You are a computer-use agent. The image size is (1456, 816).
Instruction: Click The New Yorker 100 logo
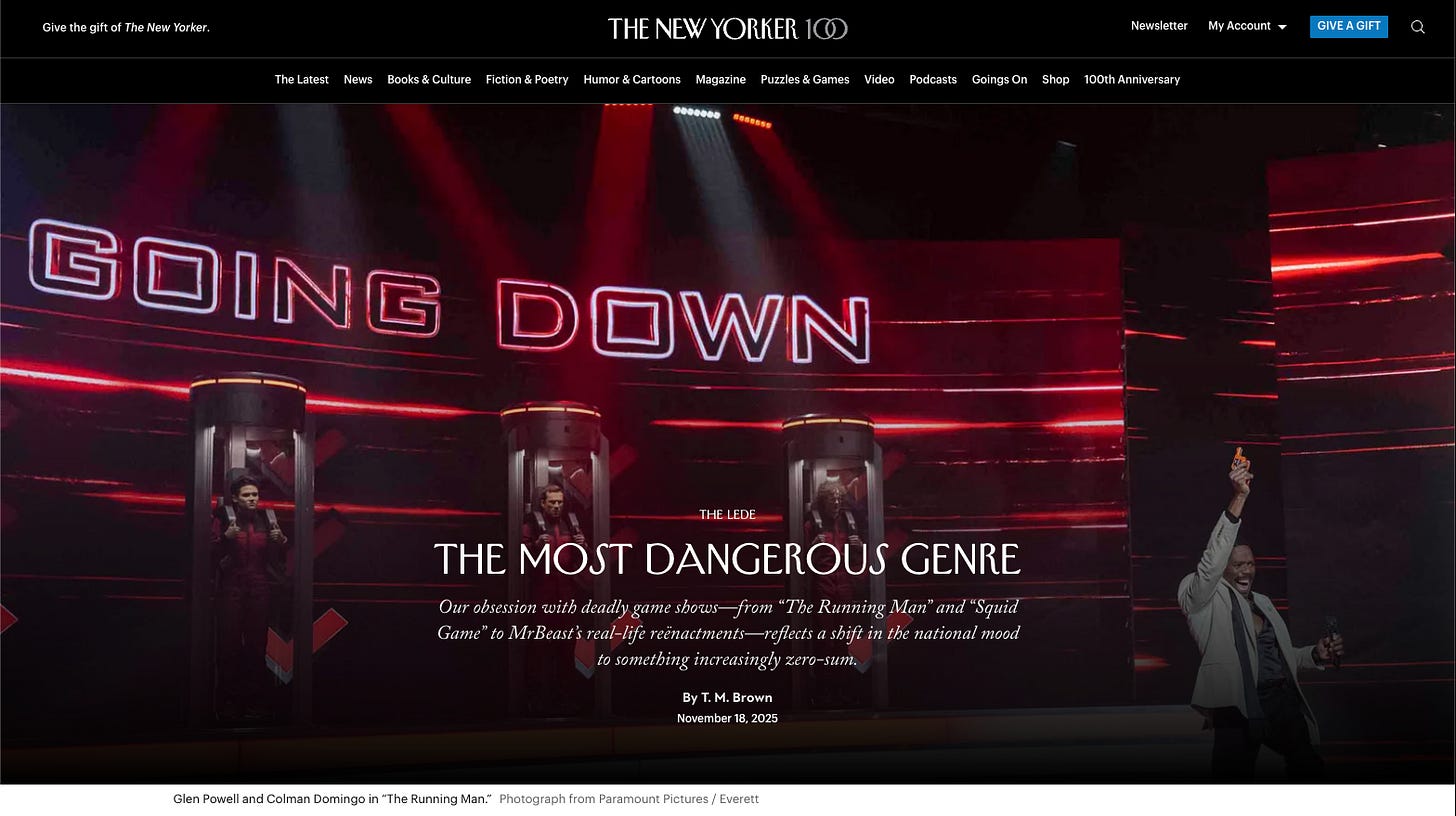(x=727, y=28)
